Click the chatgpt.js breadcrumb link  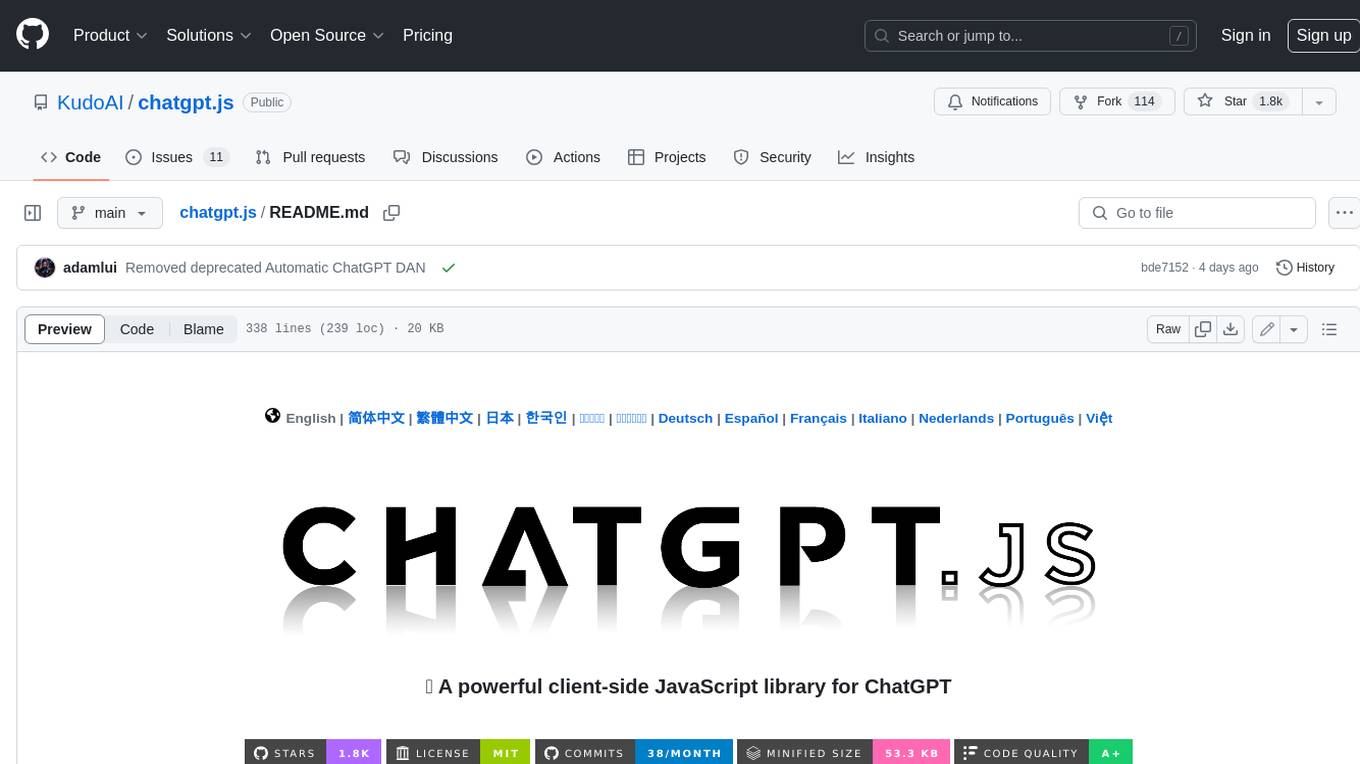218,212
